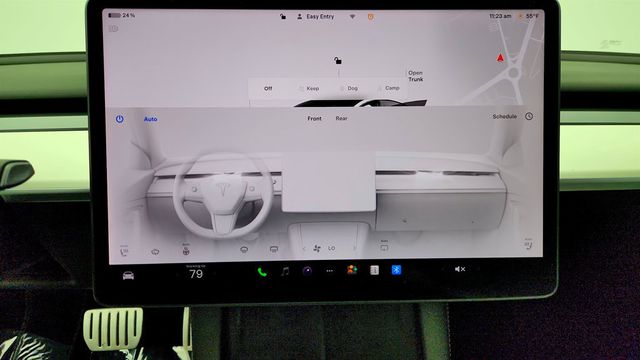Toggle heated steering wheel icon
This screenshot has width=640, height=360.
pyautogui.click(x=186, y=250)
